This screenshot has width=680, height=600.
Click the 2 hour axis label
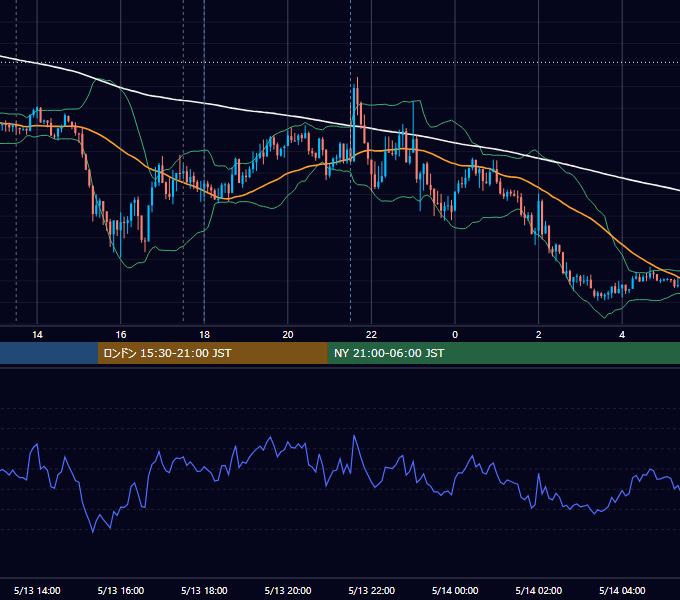click(539, 335)
